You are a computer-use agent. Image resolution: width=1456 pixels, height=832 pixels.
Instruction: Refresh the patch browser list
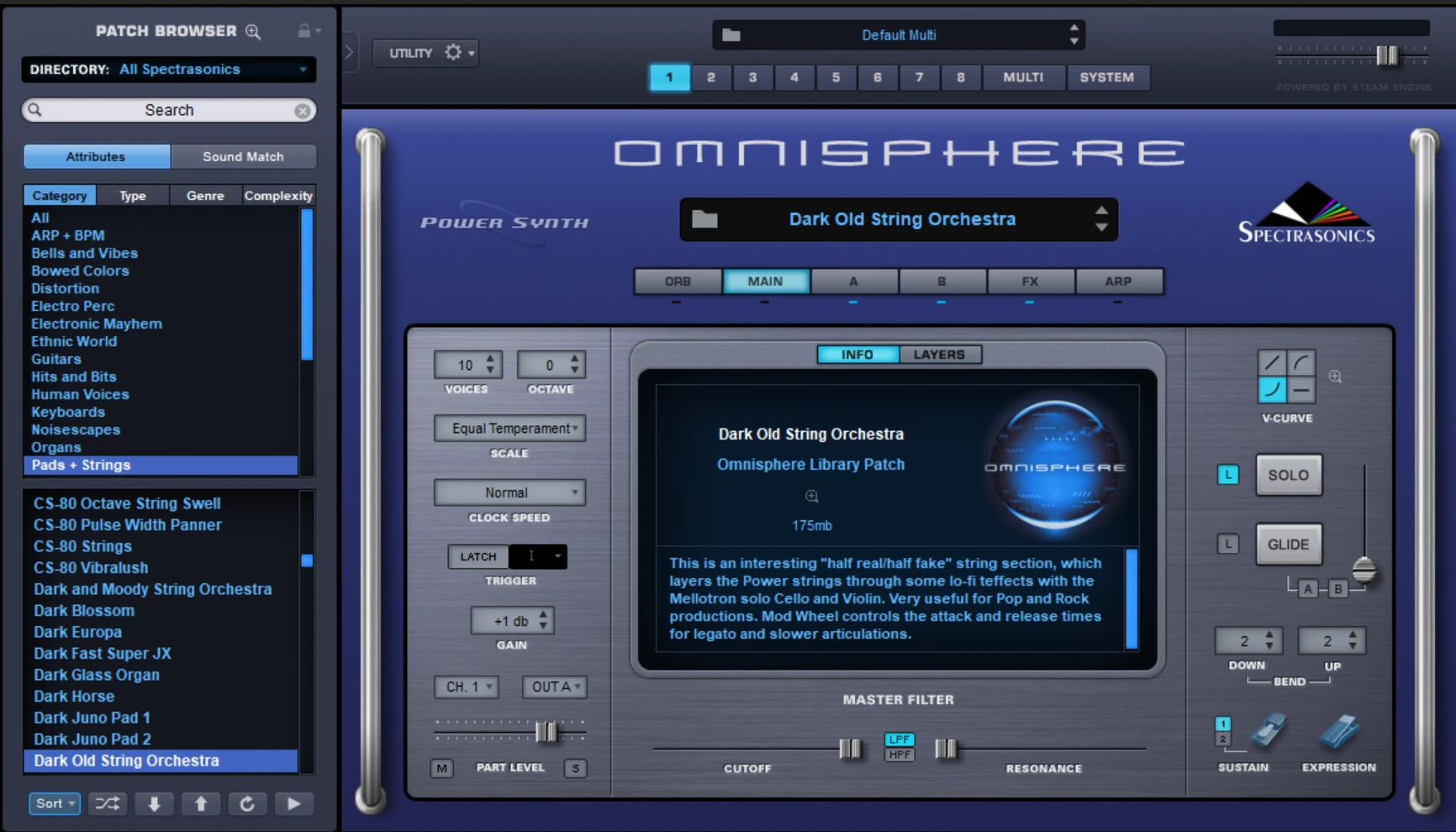coord(247,803)
